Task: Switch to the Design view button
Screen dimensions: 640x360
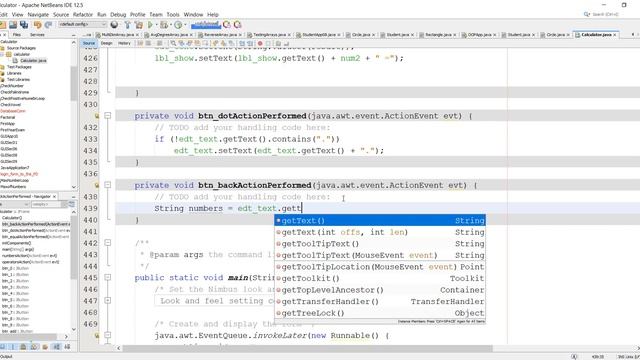Action: point(107,43)
